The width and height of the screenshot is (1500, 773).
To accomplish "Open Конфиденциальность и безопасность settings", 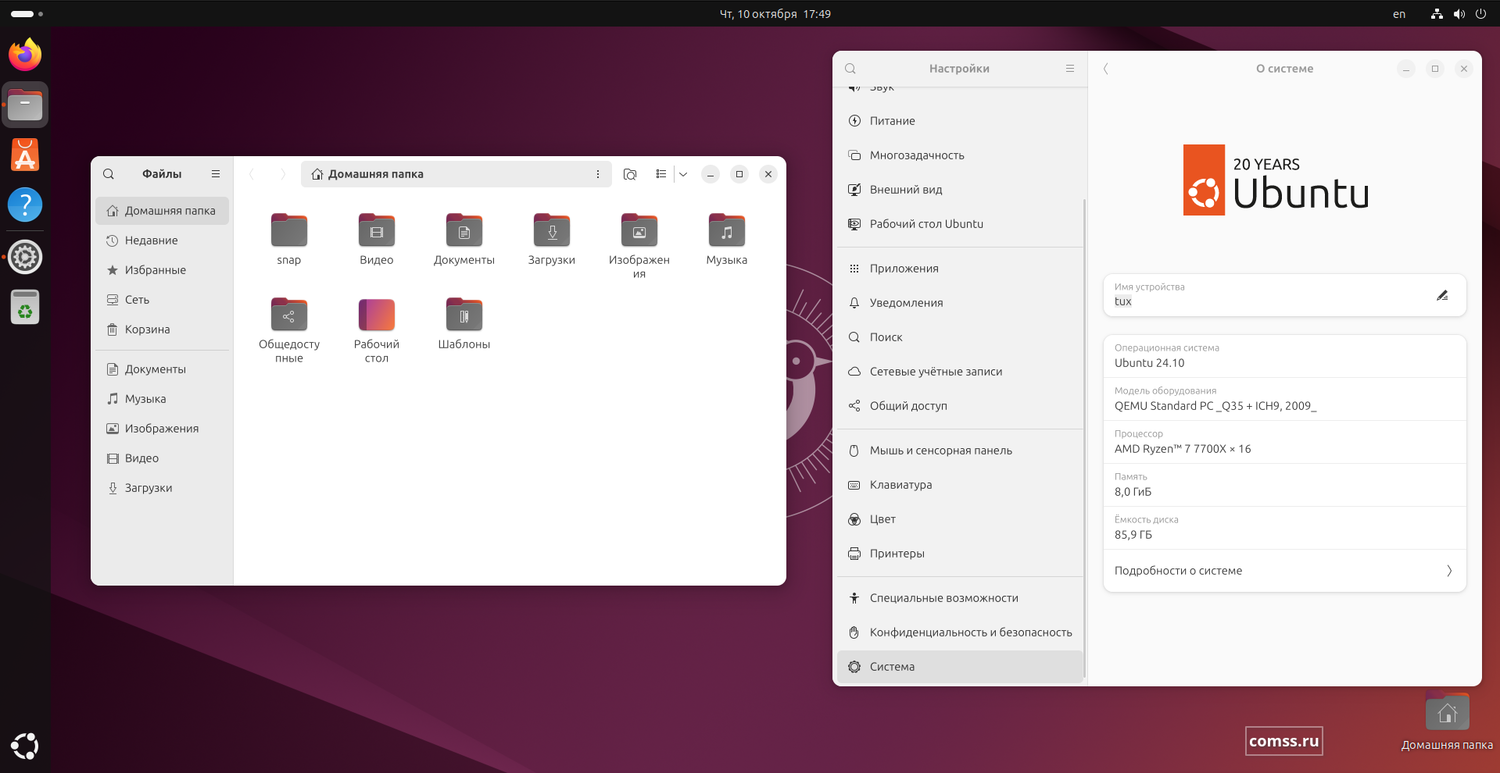I will click(960, 633).
